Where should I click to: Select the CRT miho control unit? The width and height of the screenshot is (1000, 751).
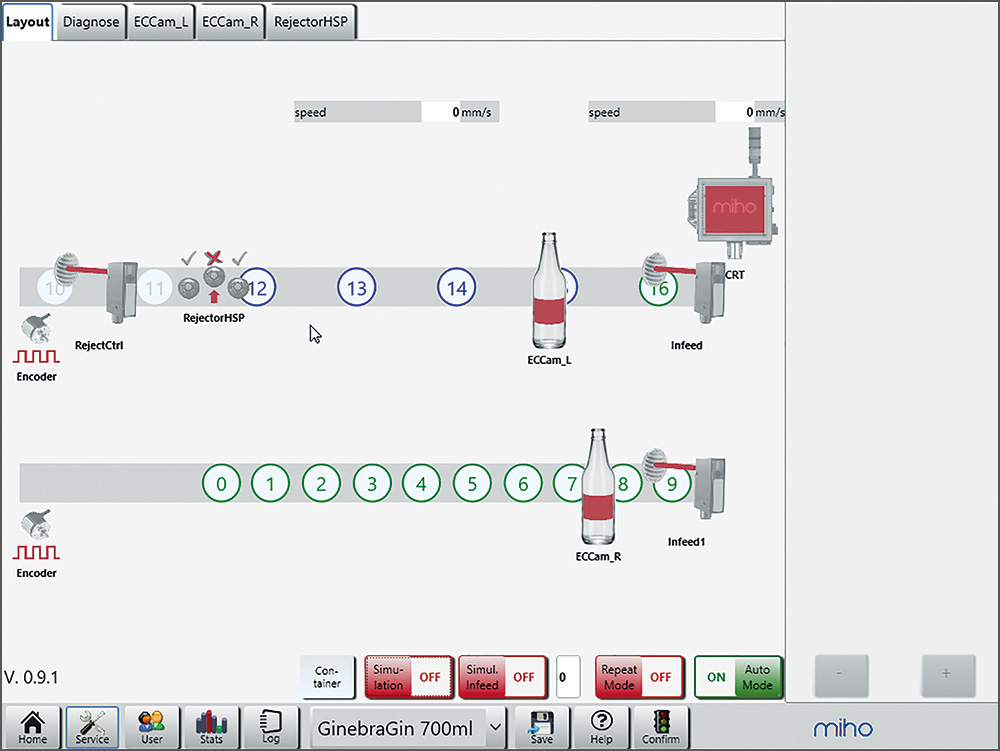[x=733, y=210]
